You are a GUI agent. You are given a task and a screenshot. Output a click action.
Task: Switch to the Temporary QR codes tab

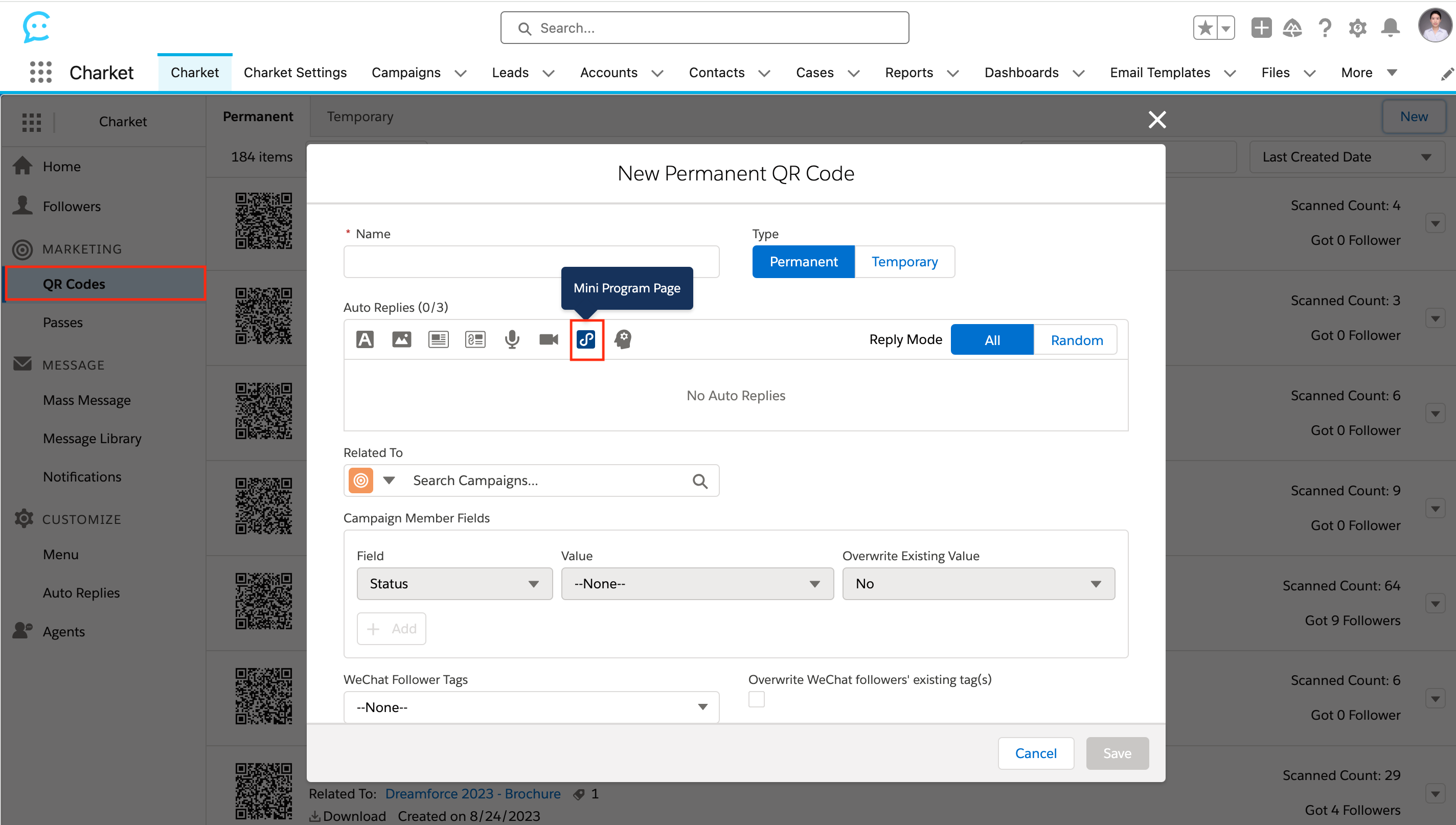click(x=360, y=117)
